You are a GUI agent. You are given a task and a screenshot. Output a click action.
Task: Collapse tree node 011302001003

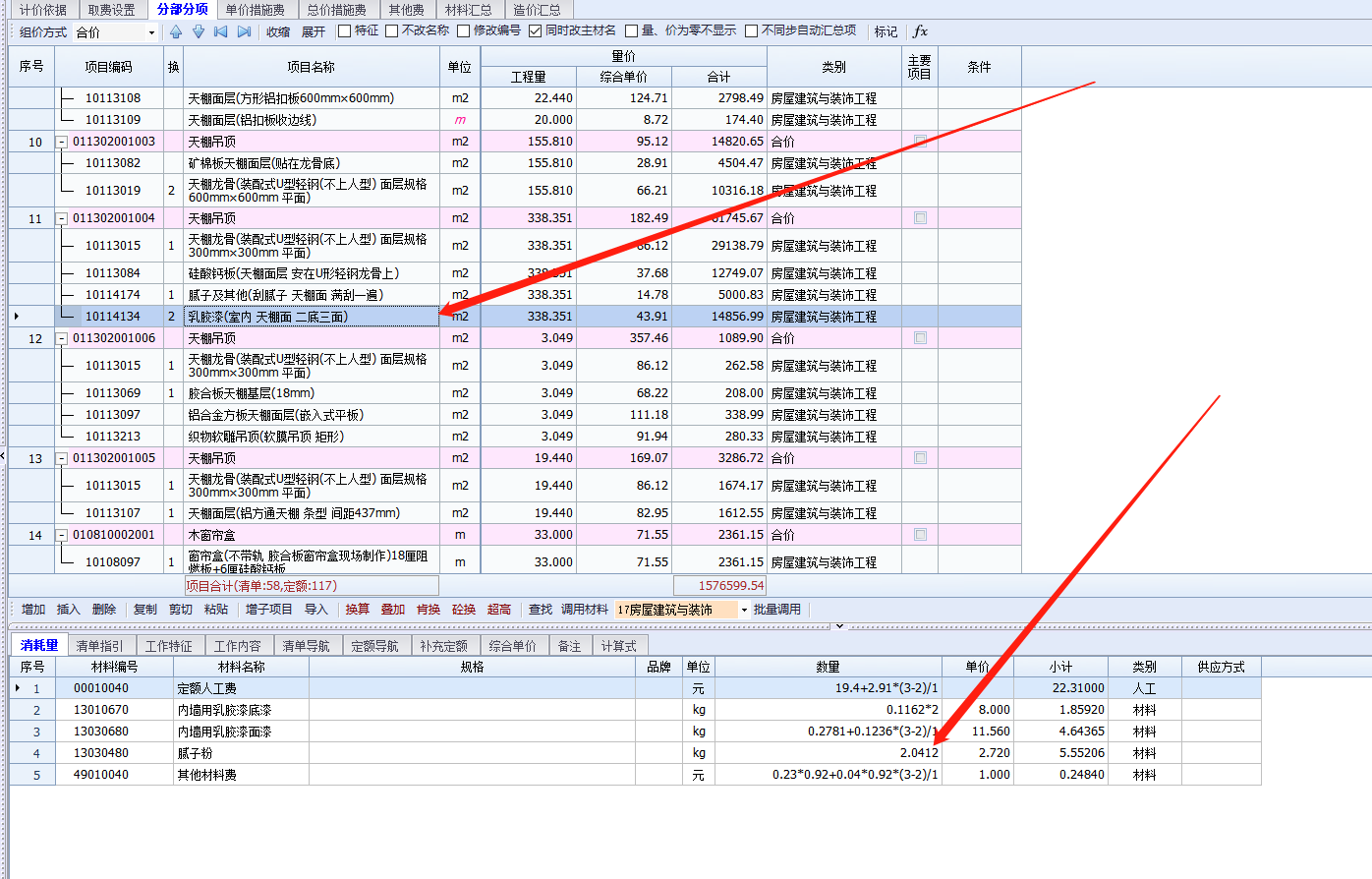(x=62, y=142)
